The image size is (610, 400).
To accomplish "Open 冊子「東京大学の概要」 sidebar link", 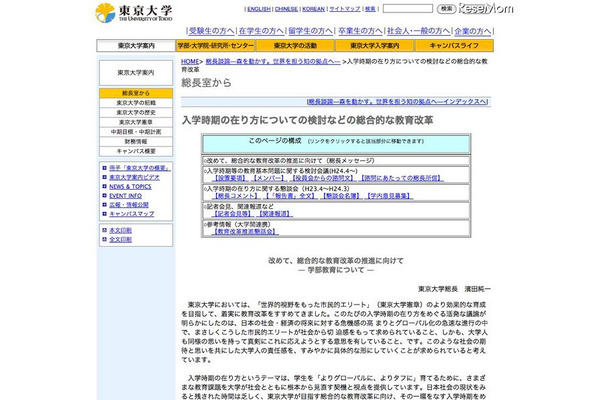I will point(140,168).
